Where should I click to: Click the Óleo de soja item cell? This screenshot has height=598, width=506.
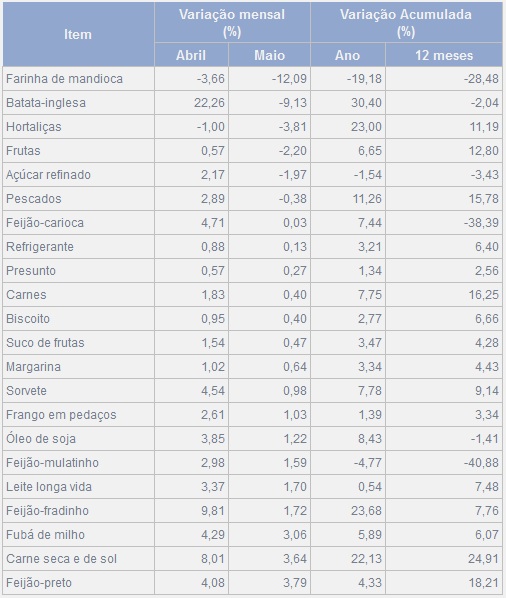[78, 439]
